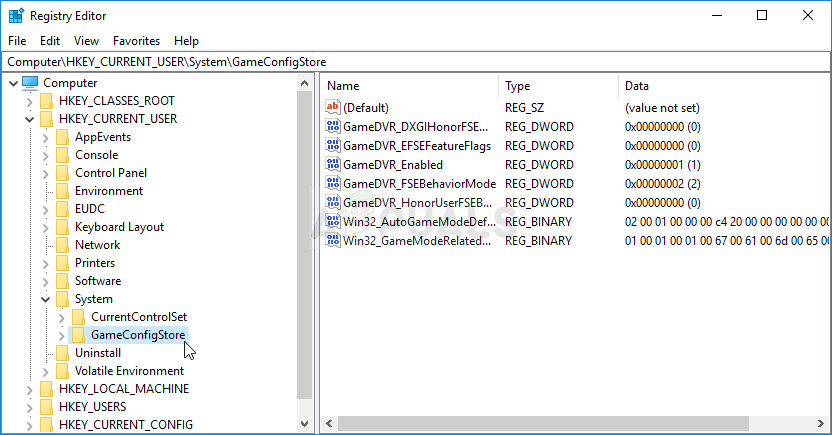
Task: Click the HKEY_CURRENT_USER folder icon
Action: (47, 119)
